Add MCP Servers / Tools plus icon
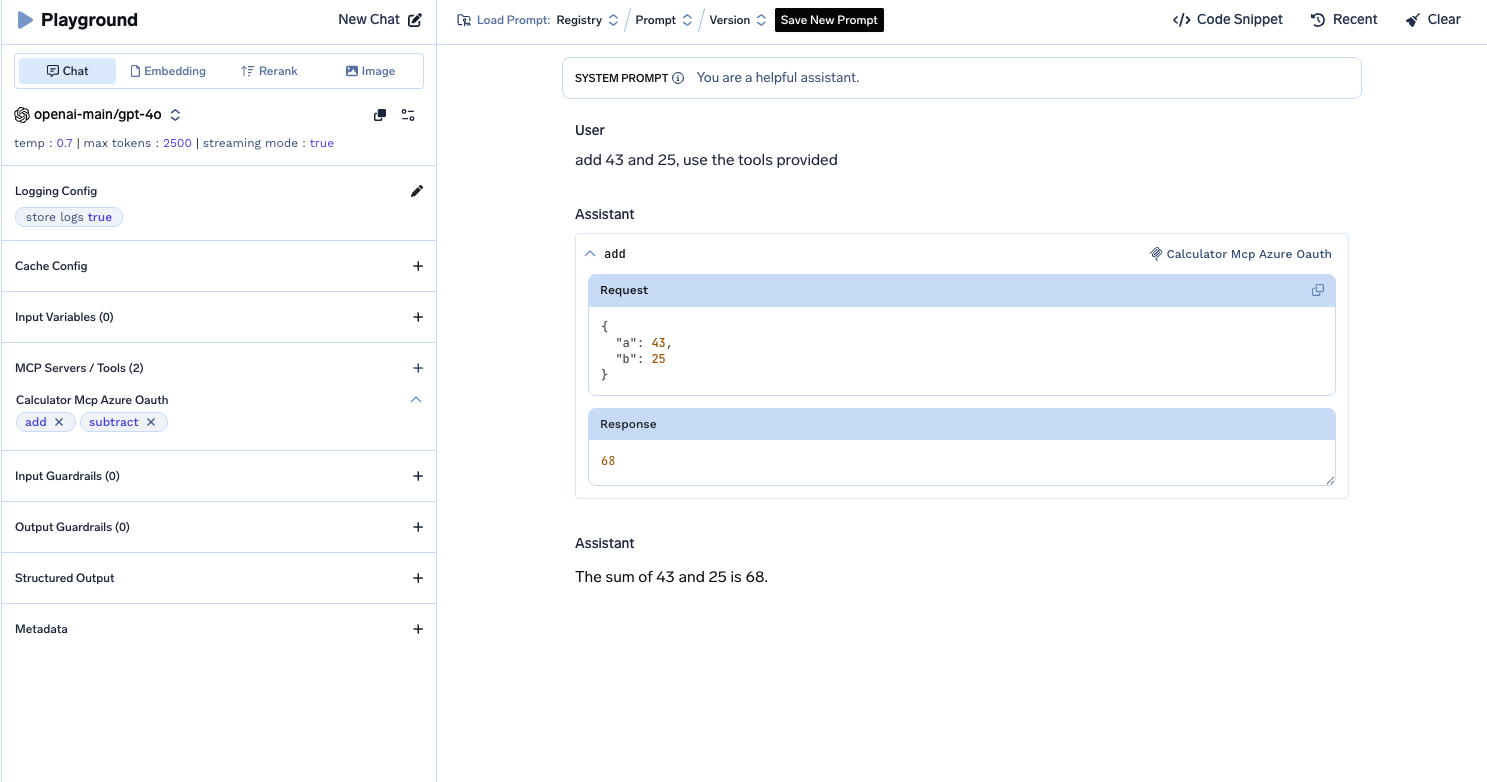This screenshot has width=1487, height=782. coord(418,368)
